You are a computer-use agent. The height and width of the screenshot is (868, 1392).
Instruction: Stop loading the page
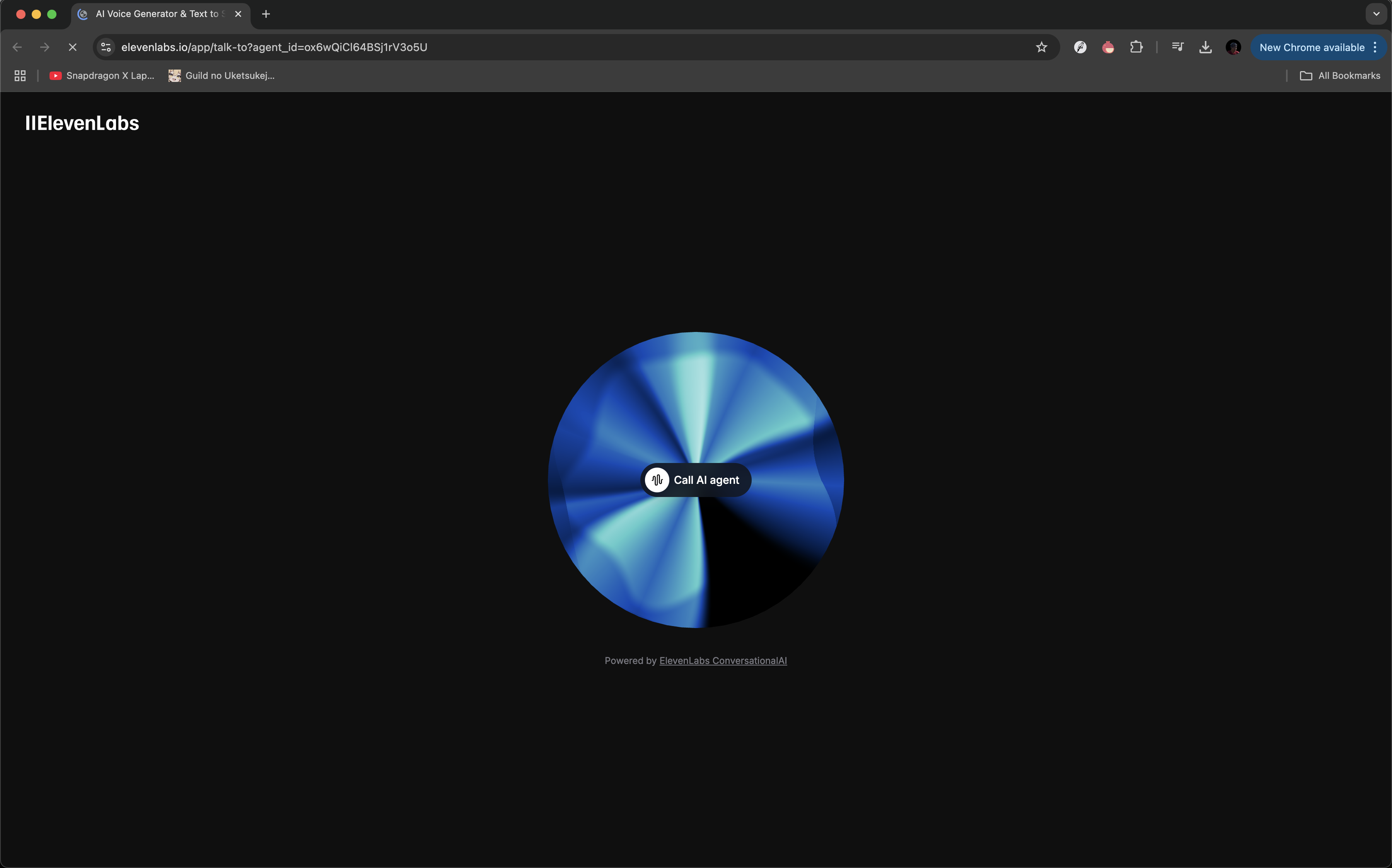click(72, 47)
